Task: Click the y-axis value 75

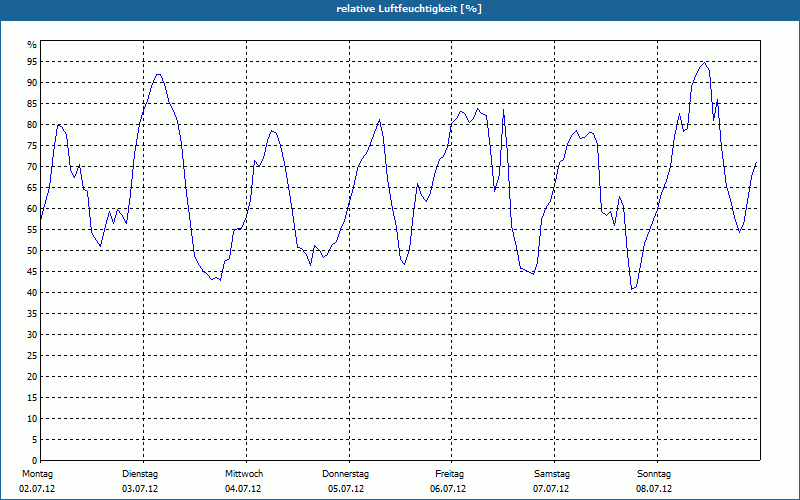Action: click(x=32, y=145)
